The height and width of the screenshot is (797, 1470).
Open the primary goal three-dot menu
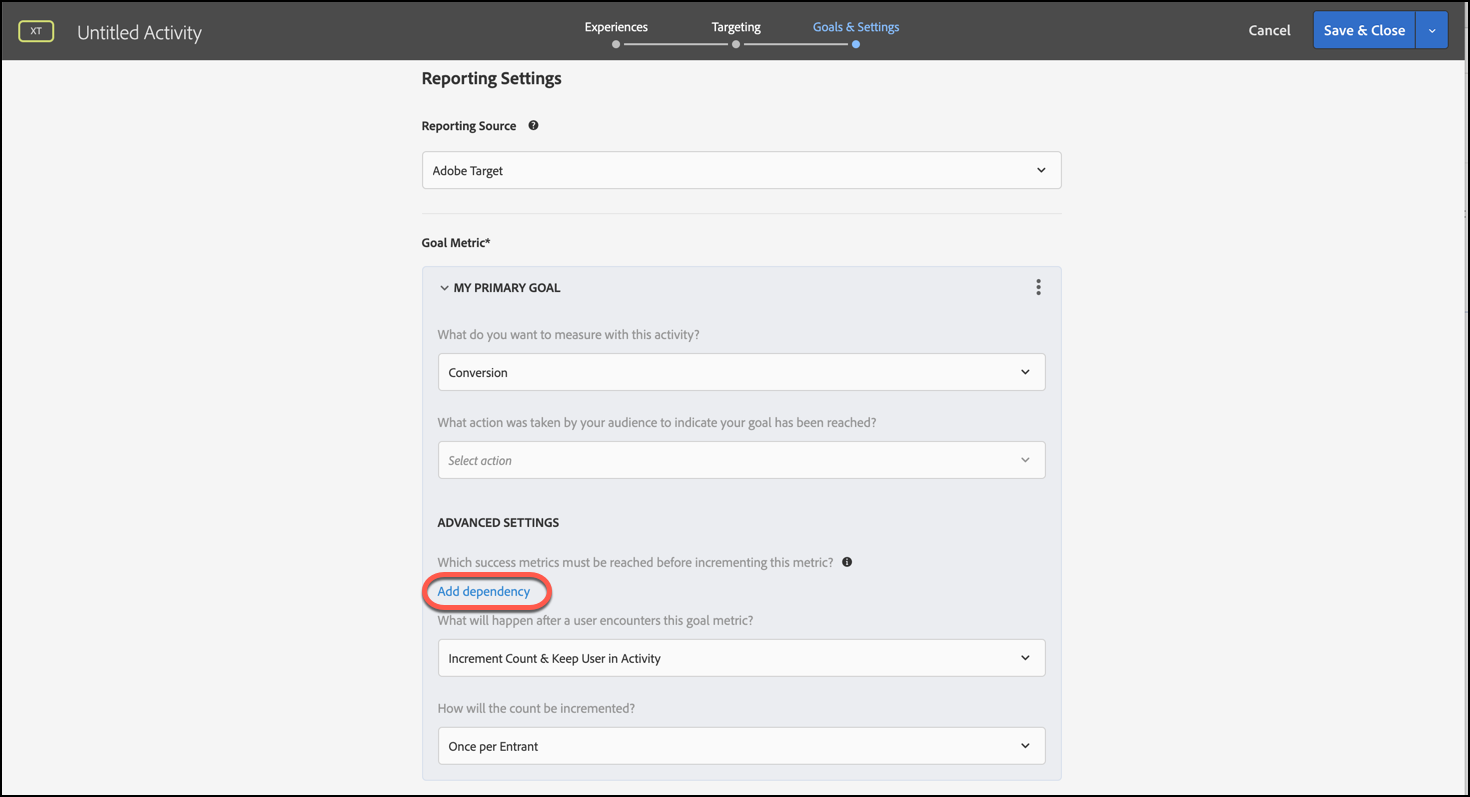pyautogui.click(x=1038, y=288)
